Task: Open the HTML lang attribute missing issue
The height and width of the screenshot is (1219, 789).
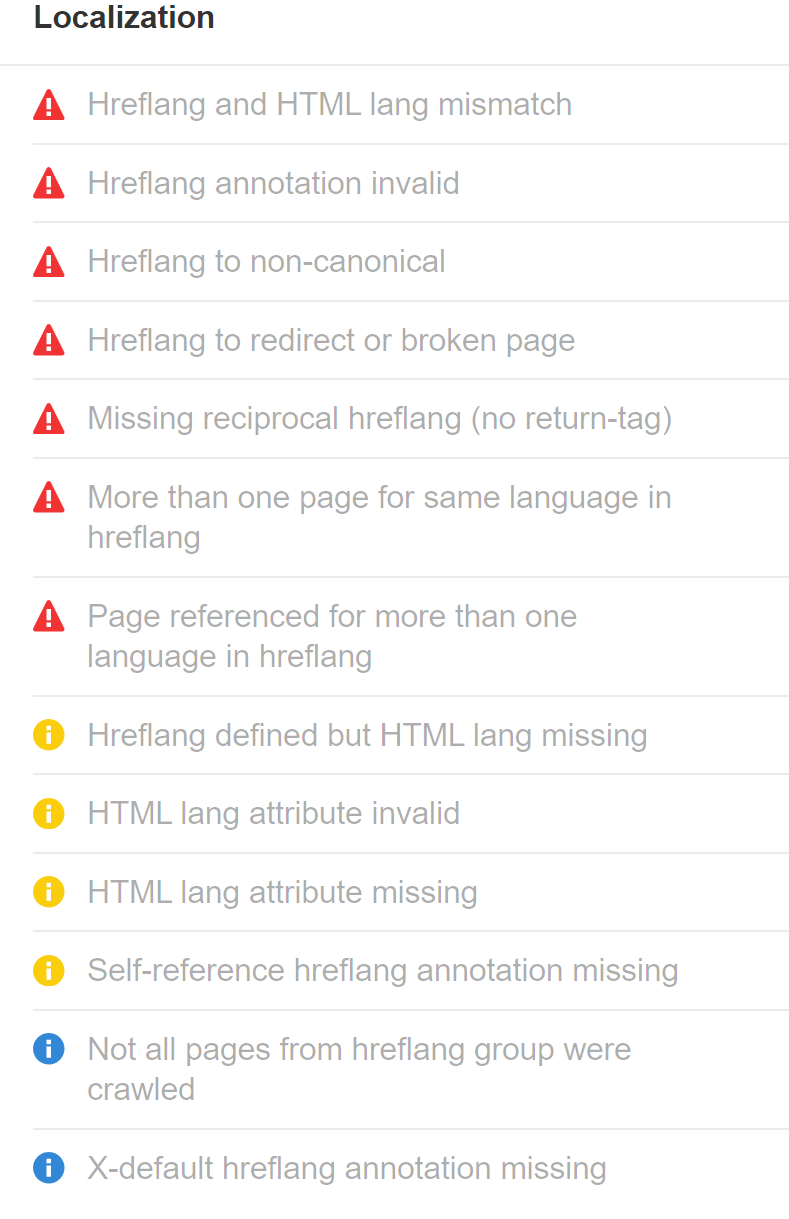Action: [283, 892]
